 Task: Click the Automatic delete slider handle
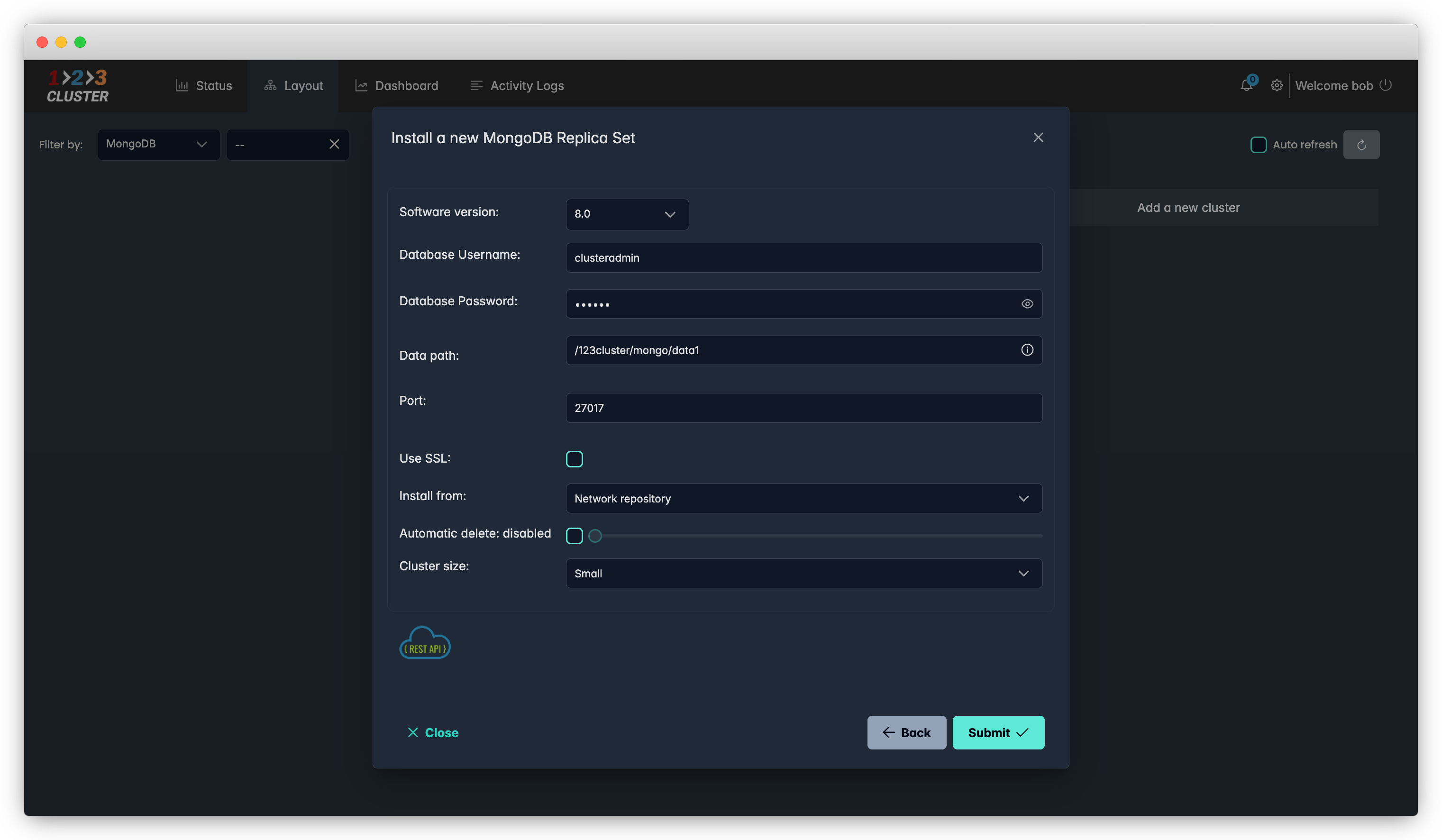[x=595, y=536]
